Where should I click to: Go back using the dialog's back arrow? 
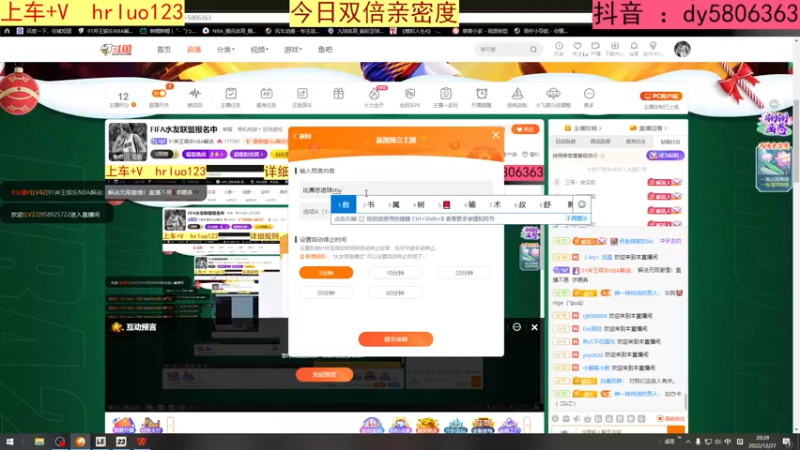point(302,136)
